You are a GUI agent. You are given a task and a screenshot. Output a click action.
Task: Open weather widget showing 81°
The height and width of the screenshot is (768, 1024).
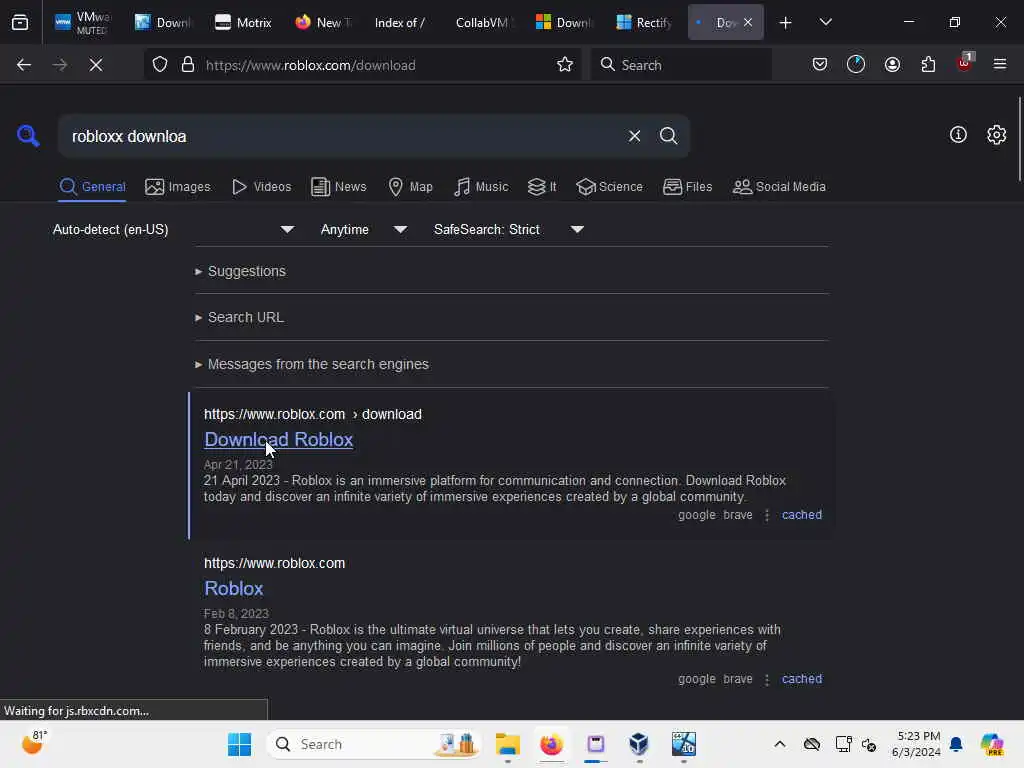tap(34, 743)
